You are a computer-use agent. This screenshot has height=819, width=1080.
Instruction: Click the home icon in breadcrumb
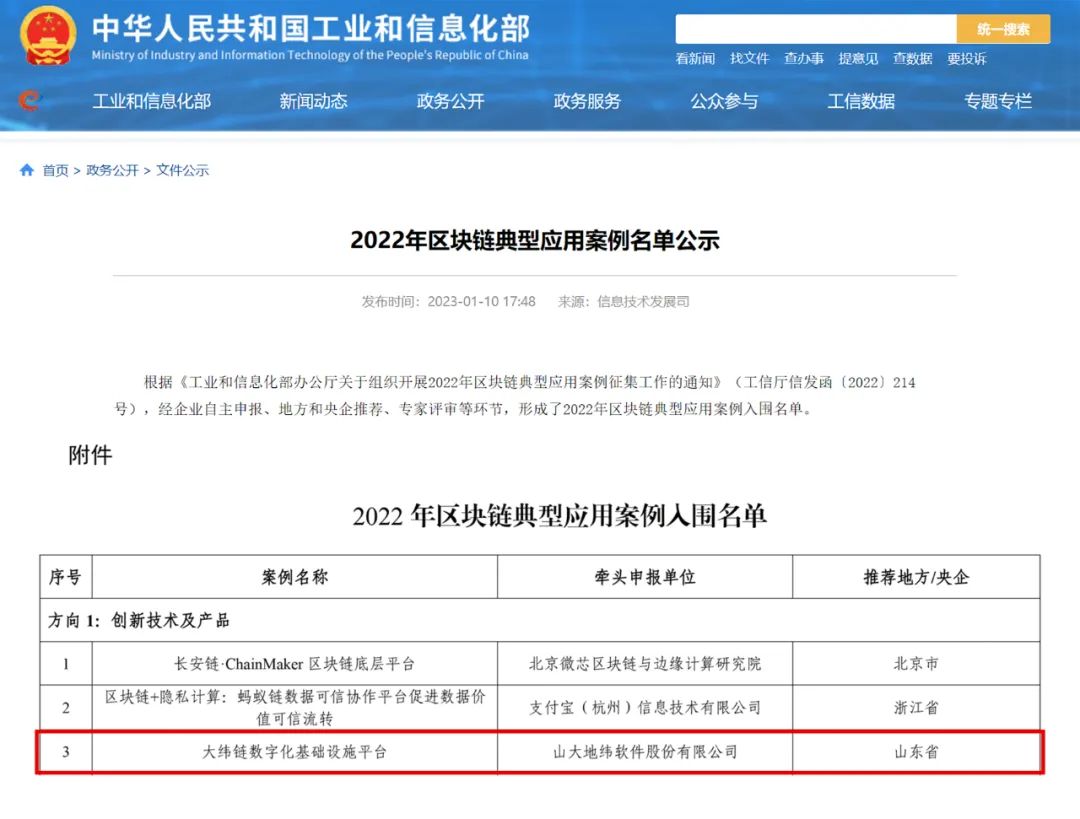(27, 171)
